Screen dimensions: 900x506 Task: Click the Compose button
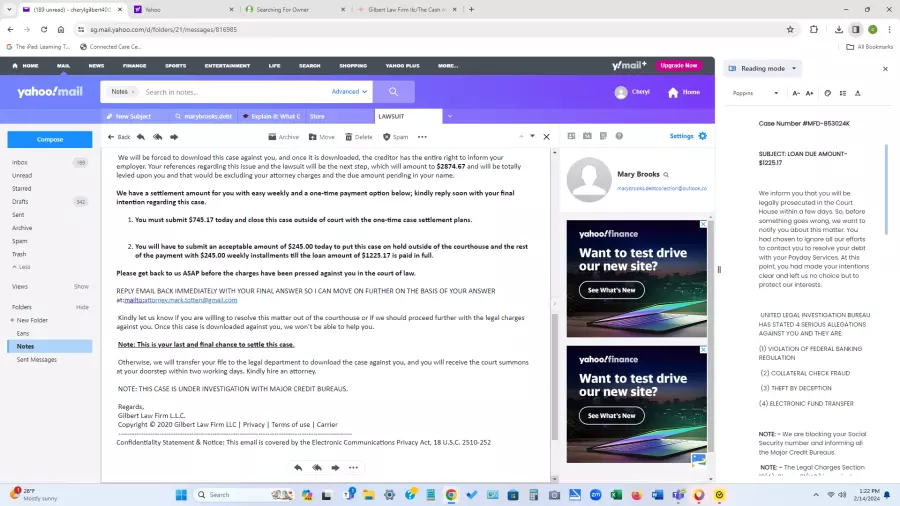pos(50,139)
